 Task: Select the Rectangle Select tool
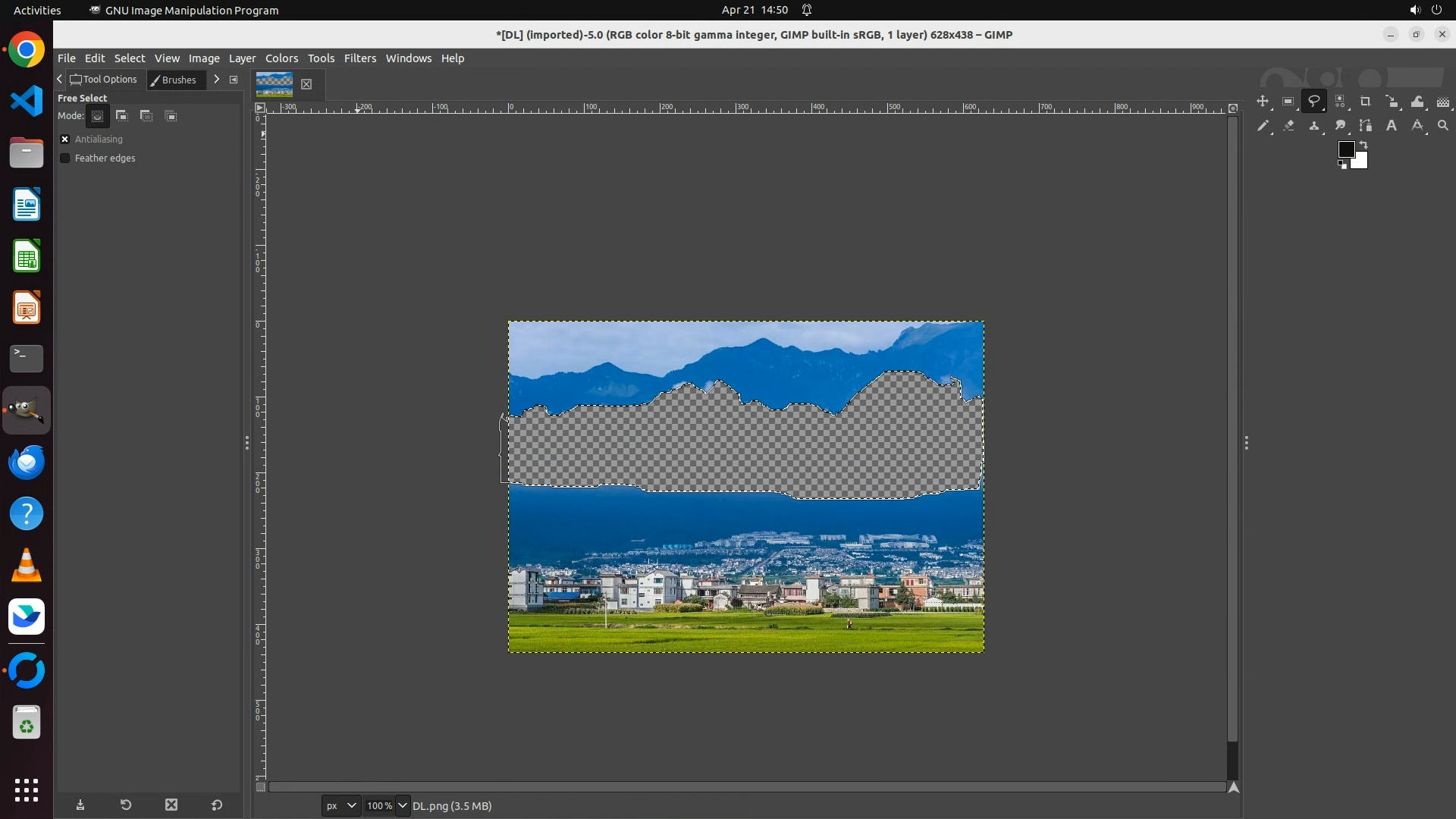(x=1288, y=102)
